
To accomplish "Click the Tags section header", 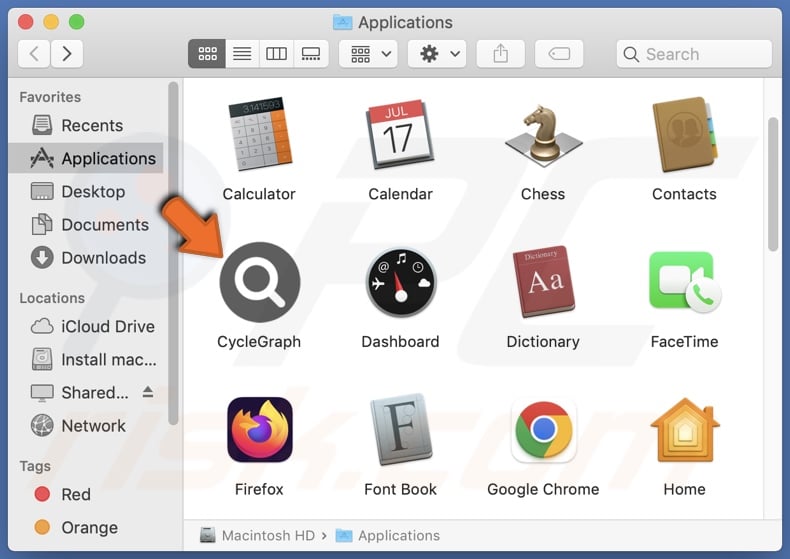I will point(35,466).
